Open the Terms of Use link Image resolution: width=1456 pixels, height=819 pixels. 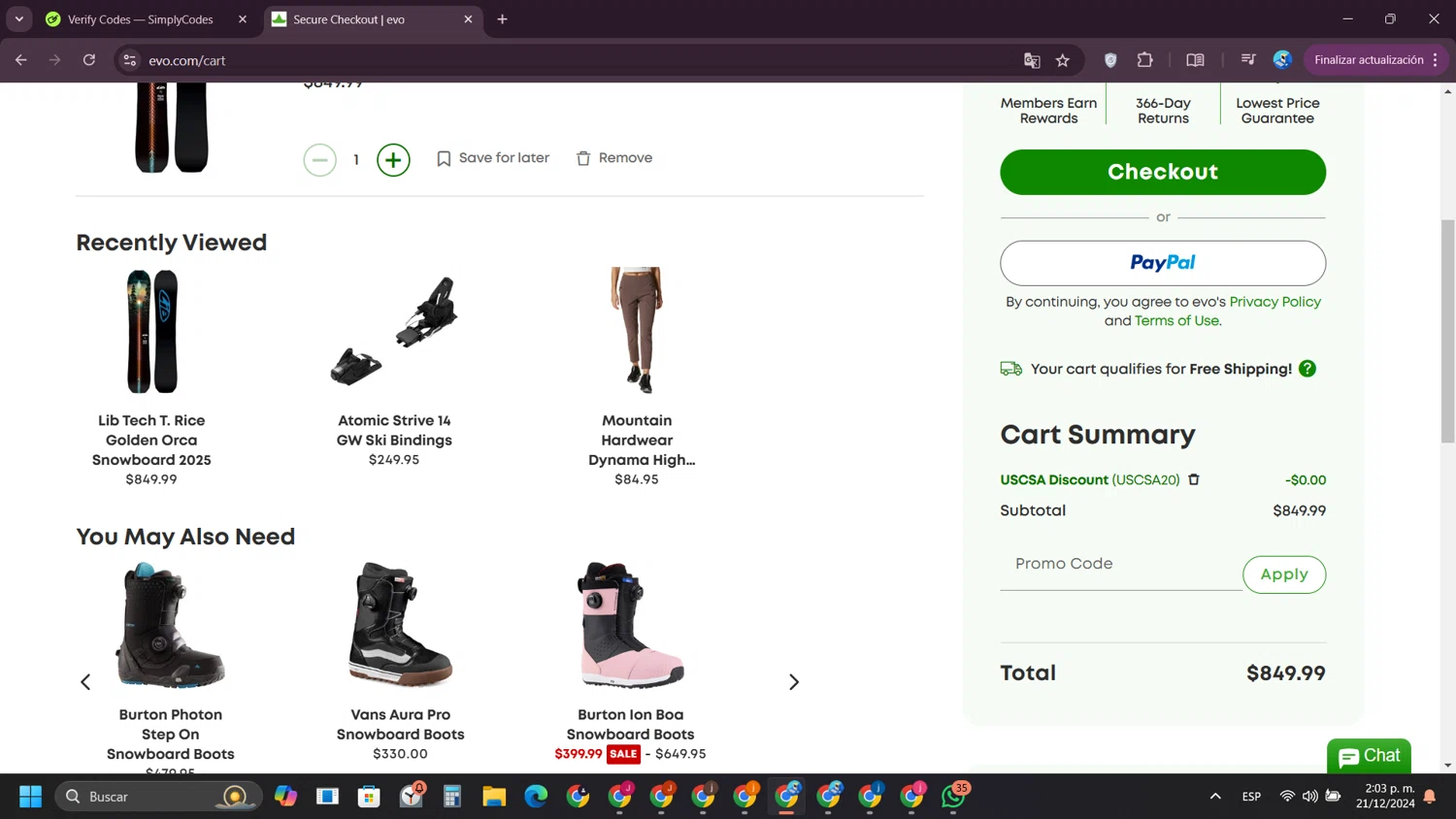coord(1176,320)
